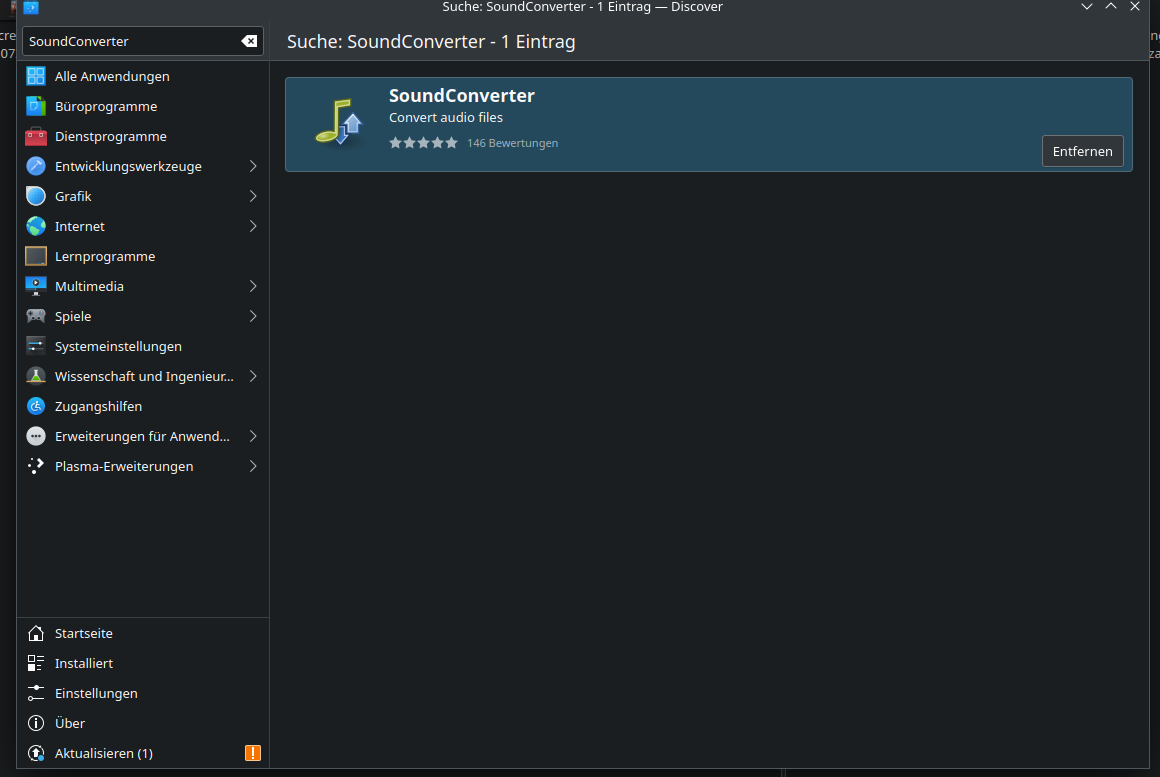Screen dimensions: 1160x777
Task: Expand Grafik subcategories chevron
Action: pos(253,196)
